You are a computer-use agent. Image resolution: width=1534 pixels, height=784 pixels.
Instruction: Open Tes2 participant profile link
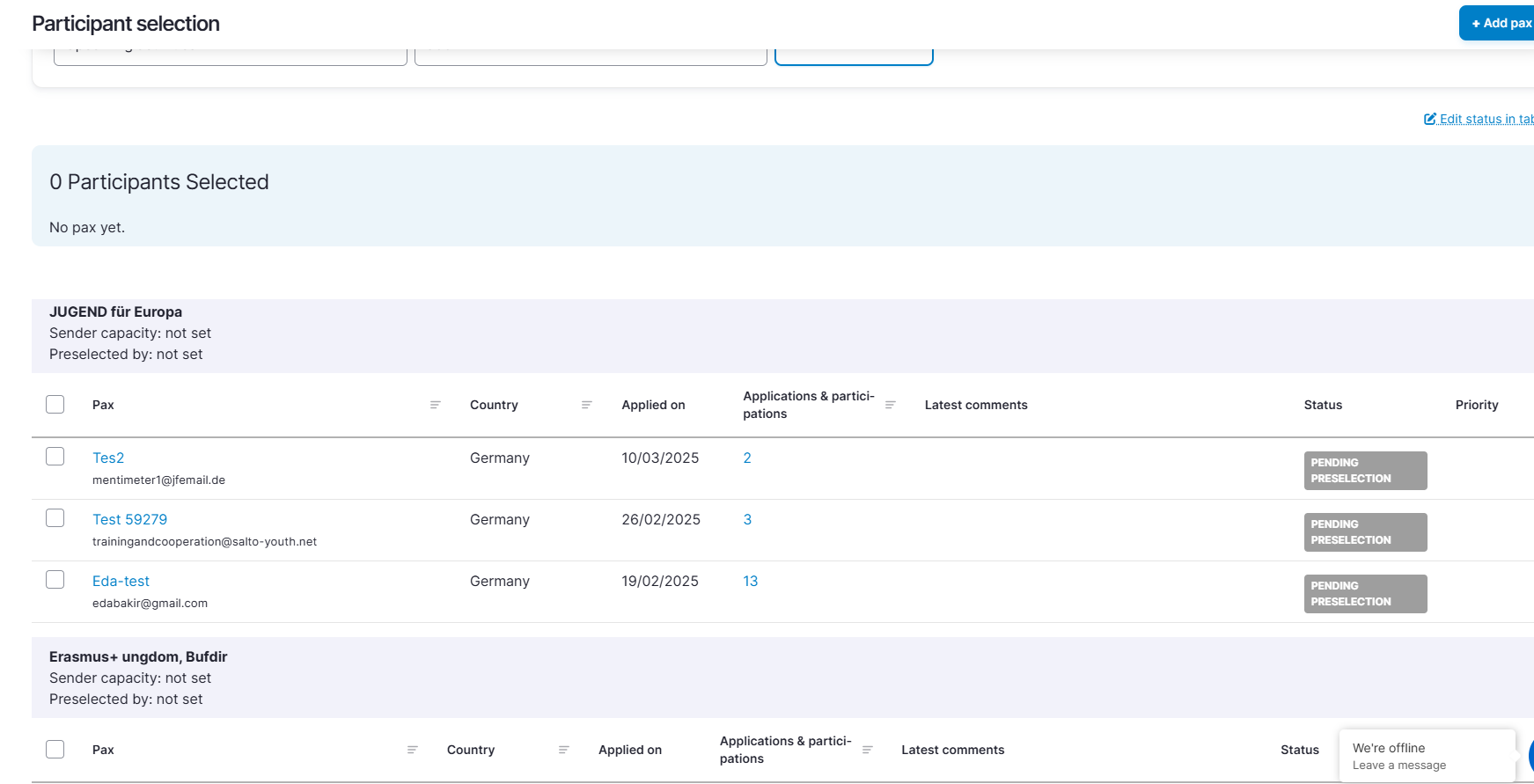[x=108, y=458]
